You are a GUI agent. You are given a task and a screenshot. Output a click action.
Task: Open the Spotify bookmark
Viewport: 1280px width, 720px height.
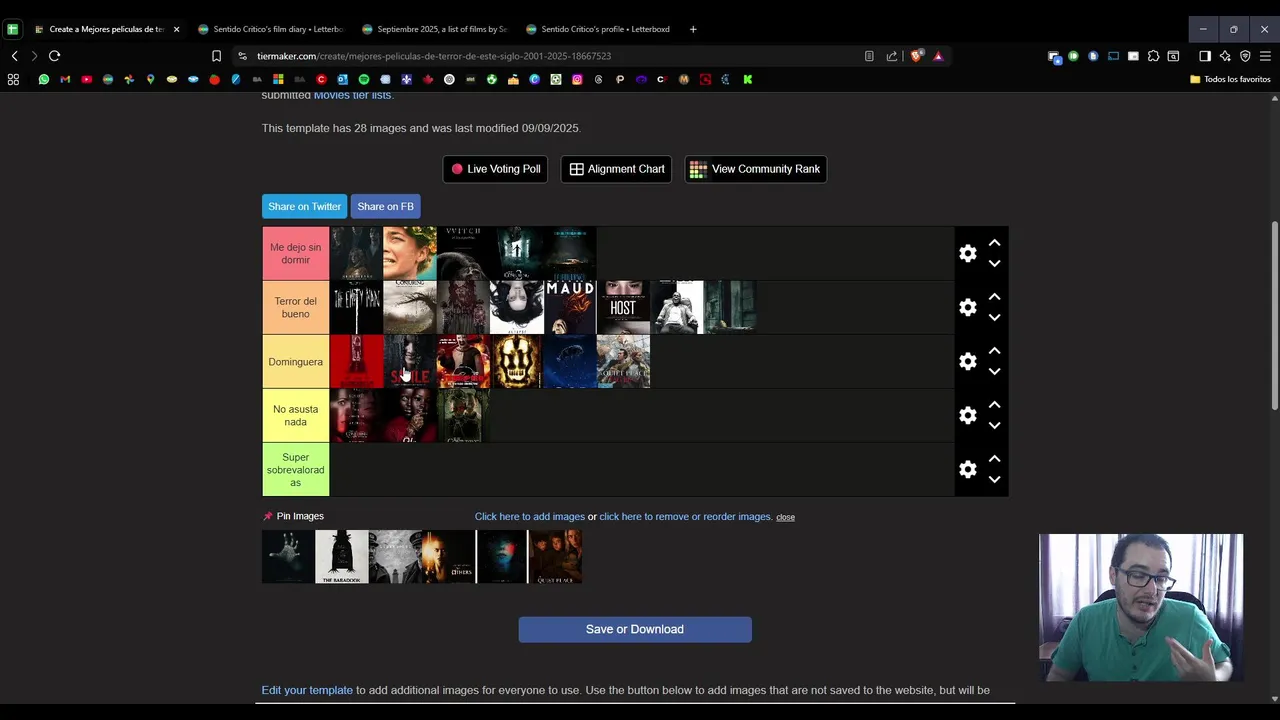coord(364,79)
